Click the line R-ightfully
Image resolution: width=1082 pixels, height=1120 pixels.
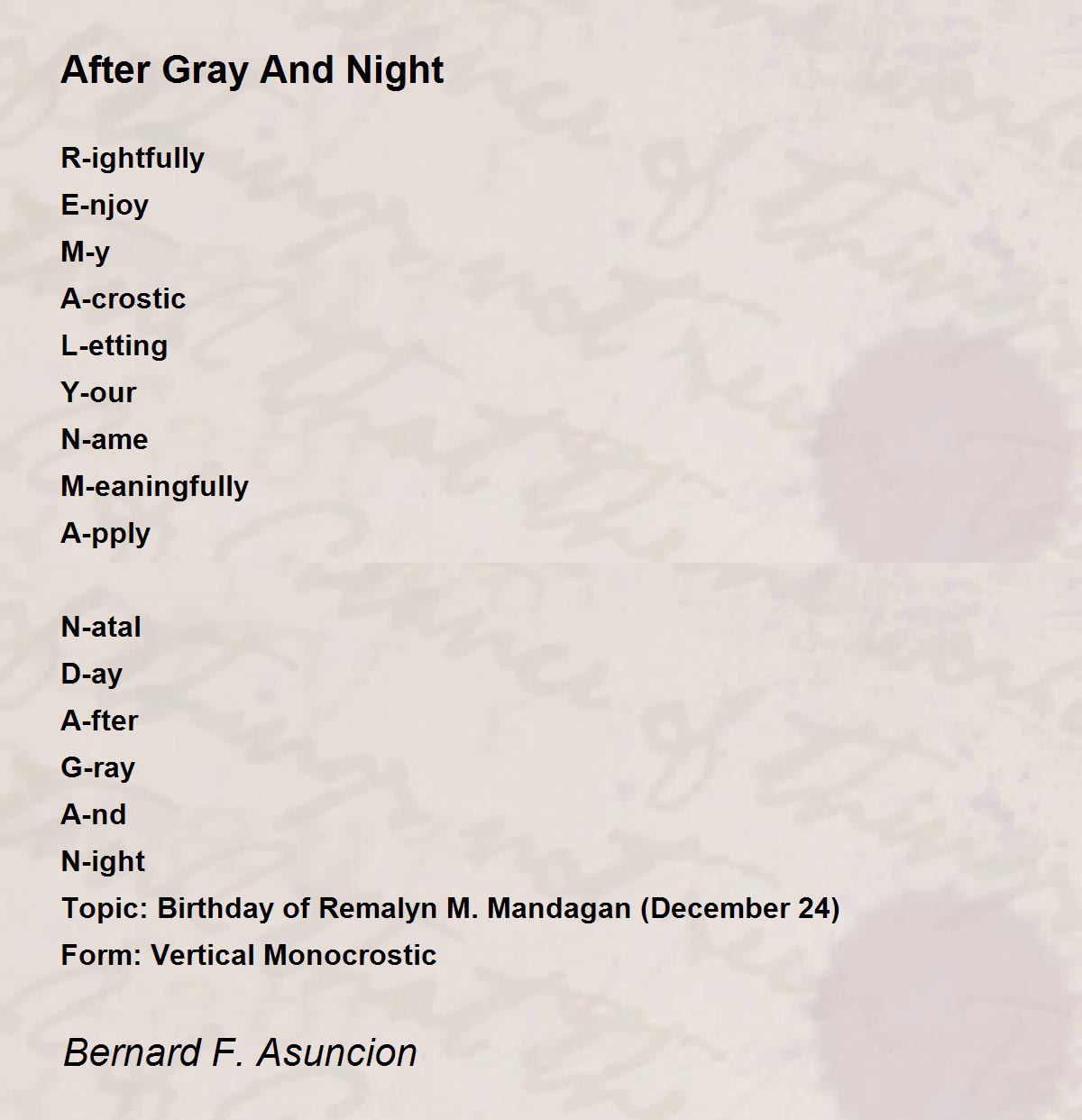pyautogui.click(x=133, y=159)
